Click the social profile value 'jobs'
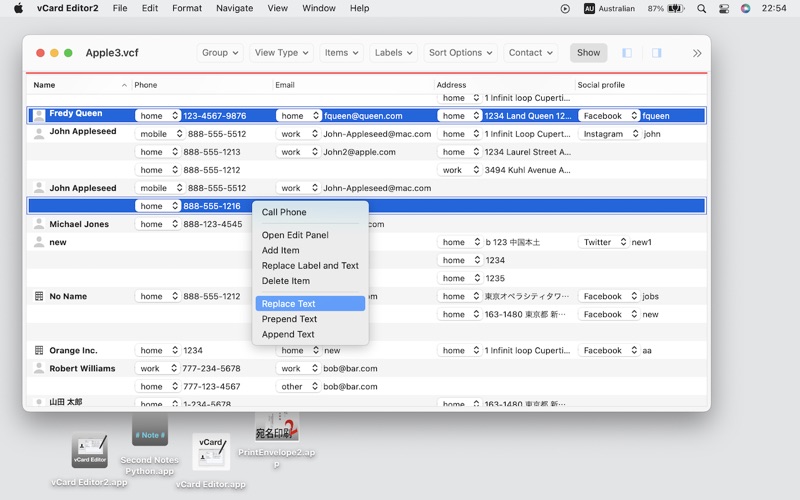The image size is (800, 500). coord(650,296)
